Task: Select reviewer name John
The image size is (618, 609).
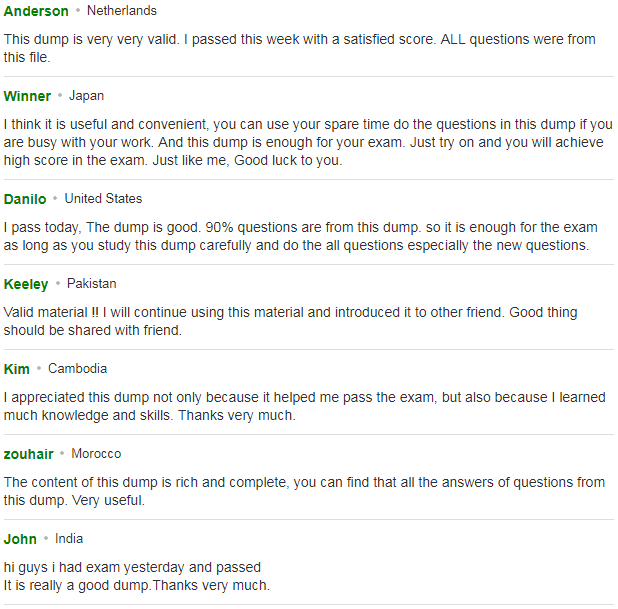Action: (20, 539)
